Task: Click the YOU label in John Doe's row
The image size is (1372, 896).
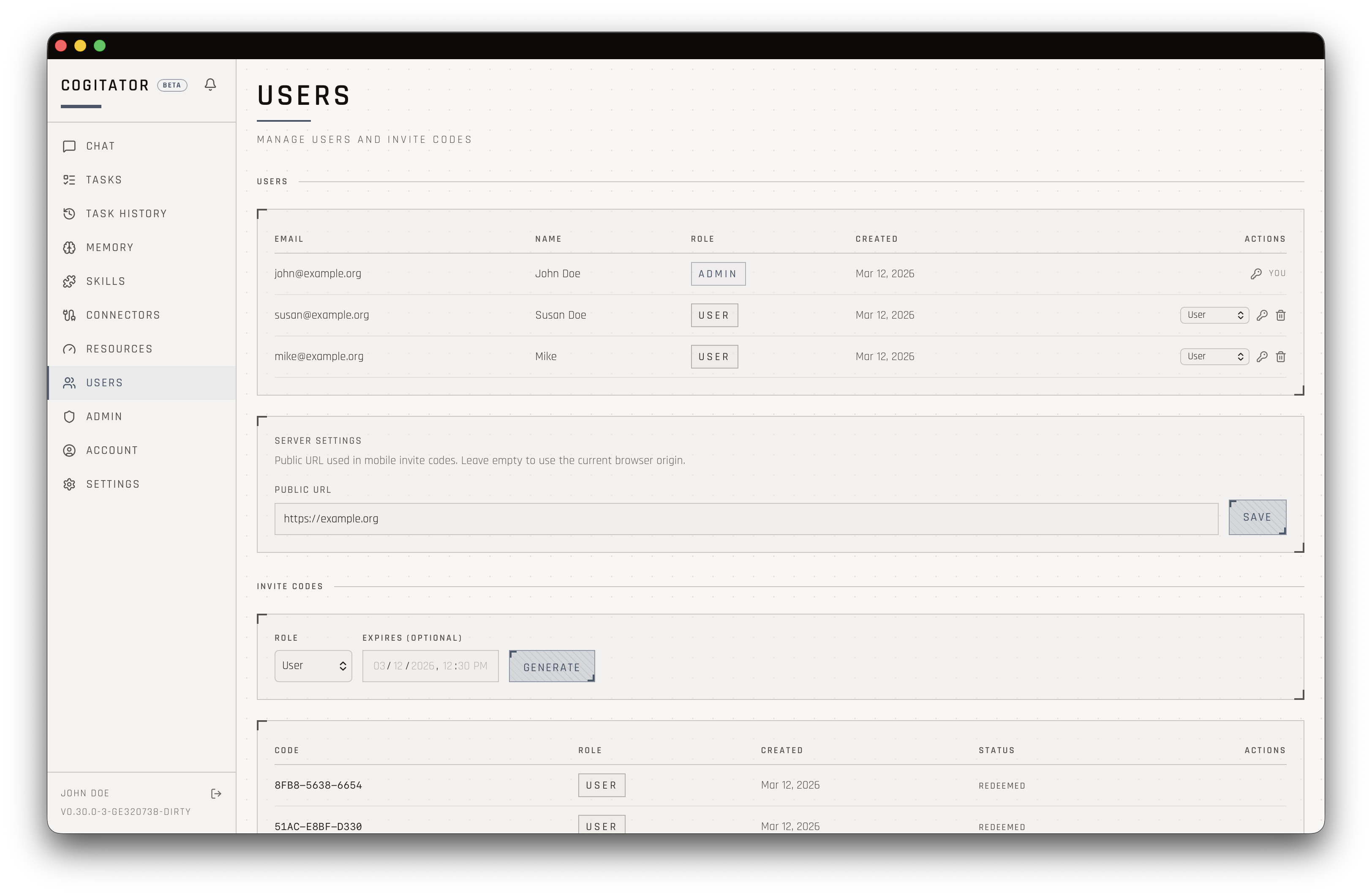Action: [1277, 273]
